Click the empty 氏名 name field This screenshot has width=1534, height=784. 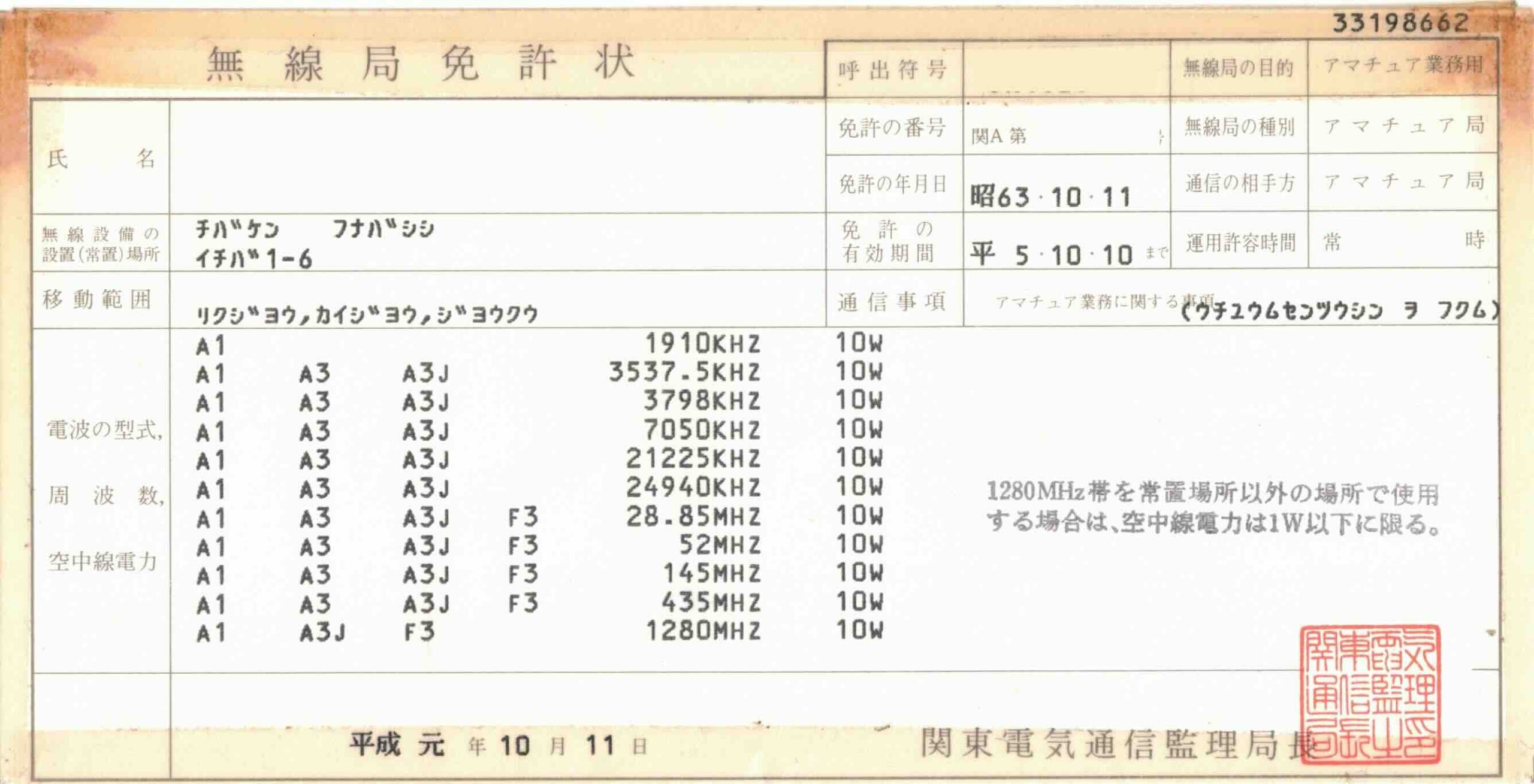[x=497, y=157]
